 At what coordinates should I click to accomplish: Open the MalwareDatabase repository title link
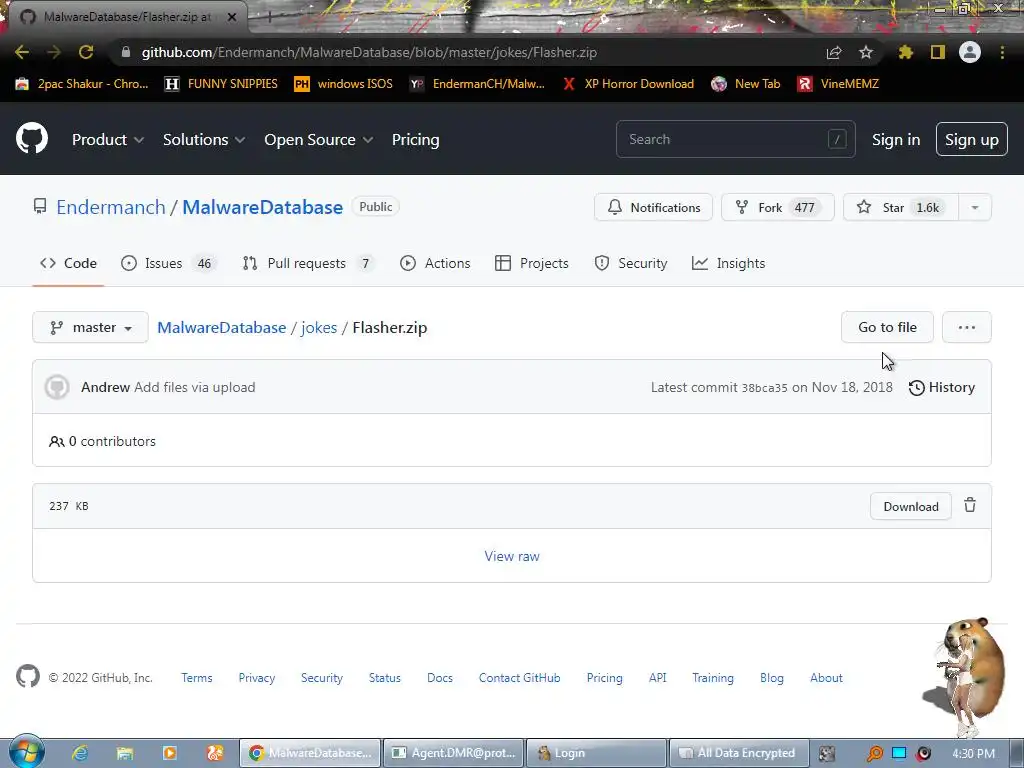pos(263,207)
